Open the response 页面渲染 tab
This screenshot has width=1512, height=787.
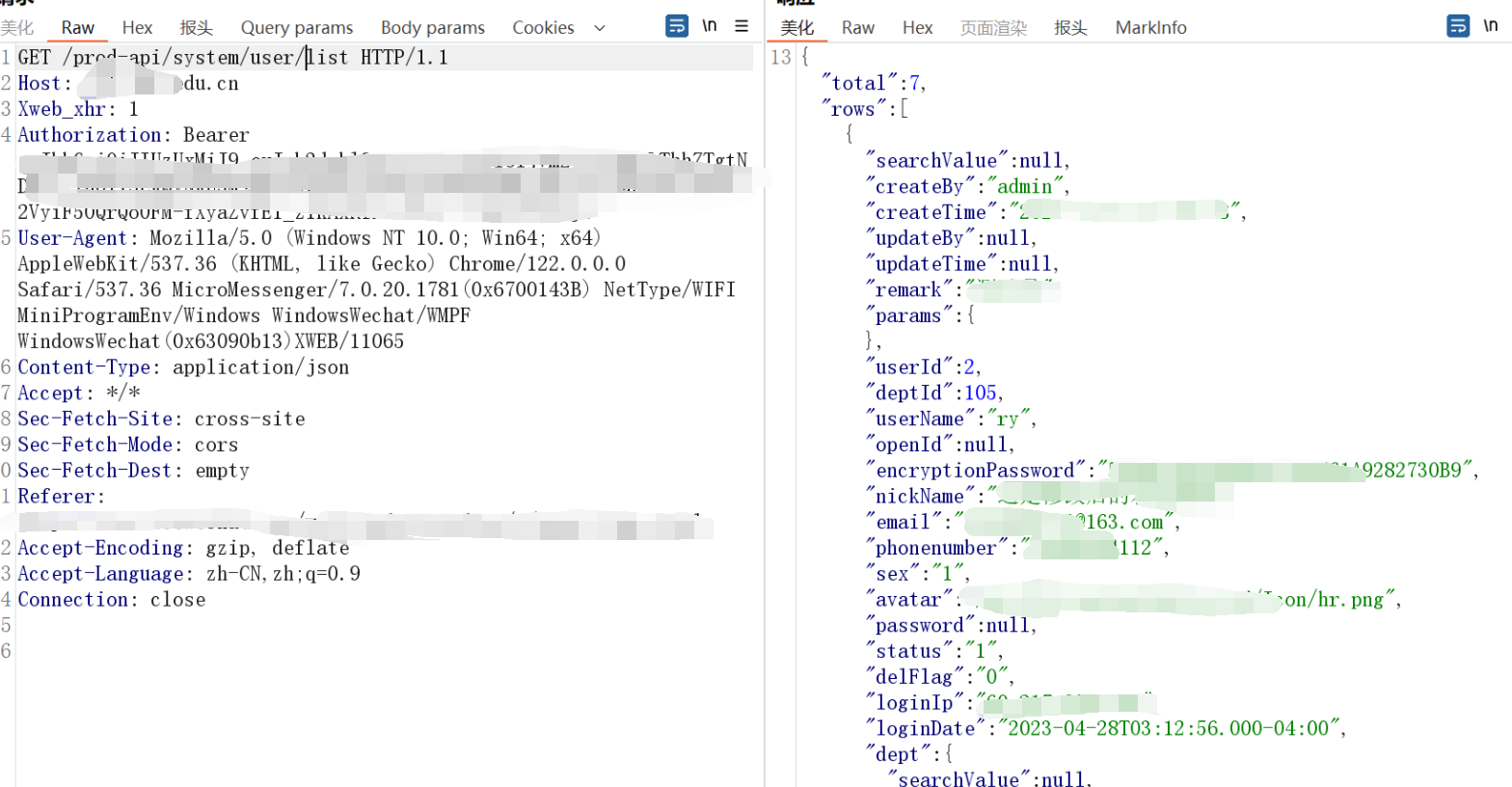coord(993,28)
